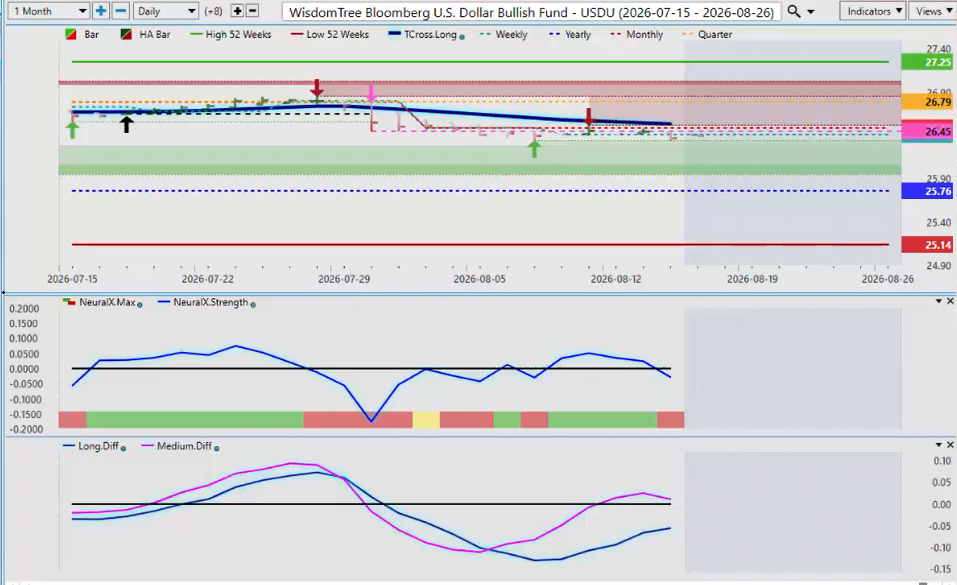Screen dimensions: 957x585
Task: Click the symbol name field showing USDU
Action: tap(532, 12)
